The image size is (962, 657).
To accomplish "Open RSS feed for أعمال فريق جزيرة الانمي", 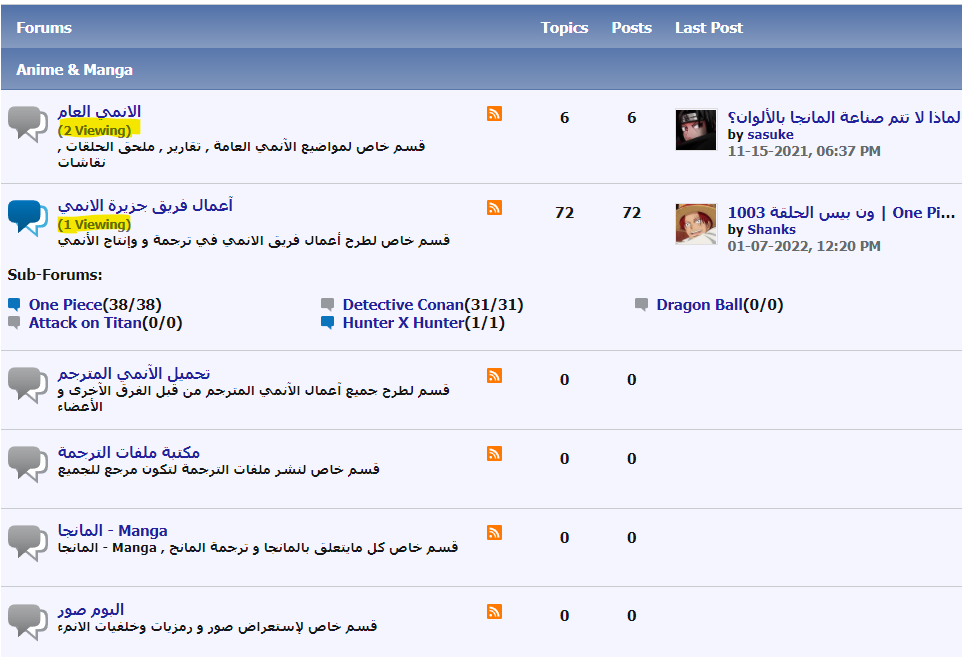I will point(494,207).
